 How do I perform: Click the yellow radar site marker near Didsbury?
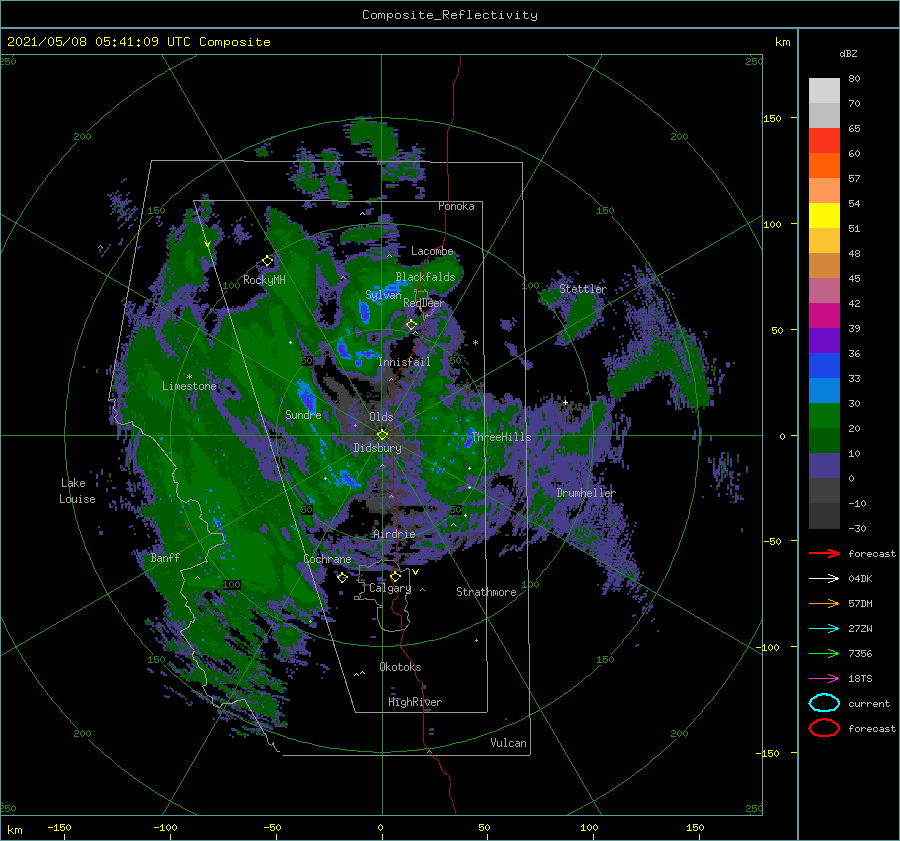click(382, 435)
